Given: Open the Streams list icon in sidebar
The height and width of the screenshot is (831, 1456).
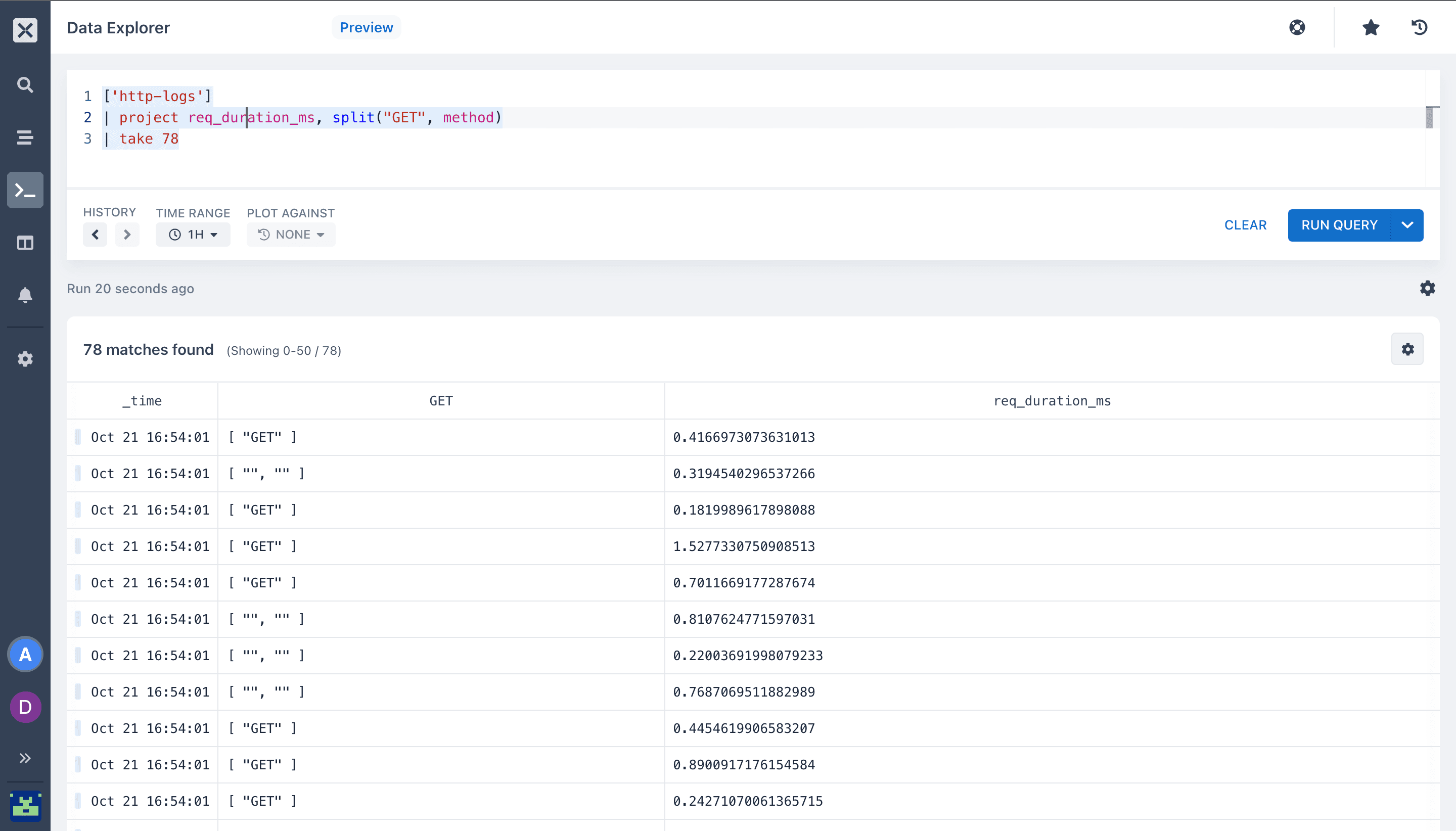Looking at the screenshot, I should (x=25, y=137).
